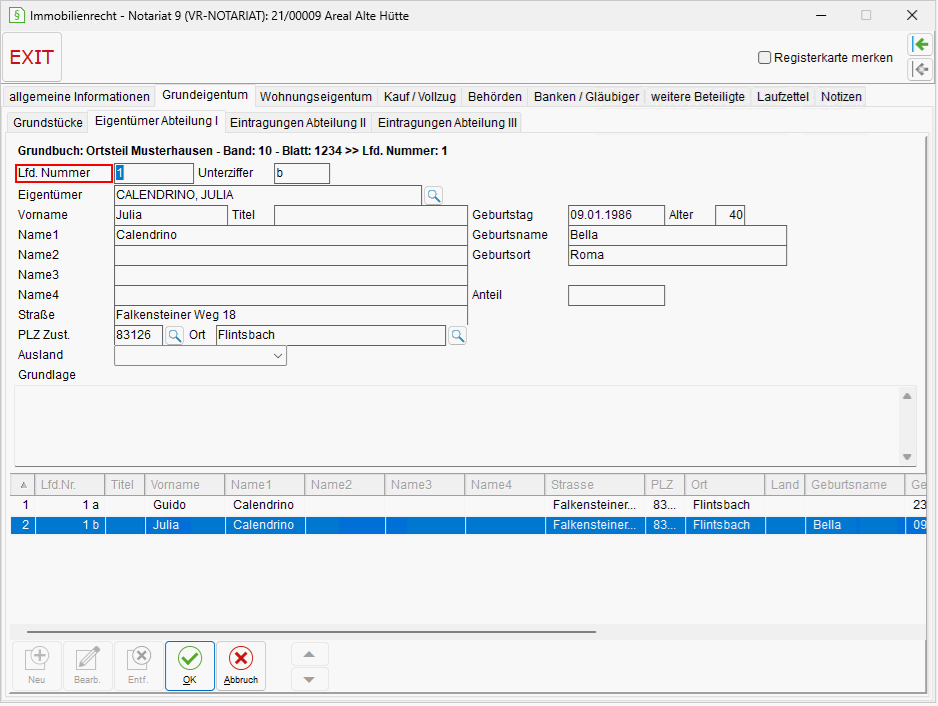Click the green arrow jump-to-start icon
The image size is (938, 706).
[921, 44]
